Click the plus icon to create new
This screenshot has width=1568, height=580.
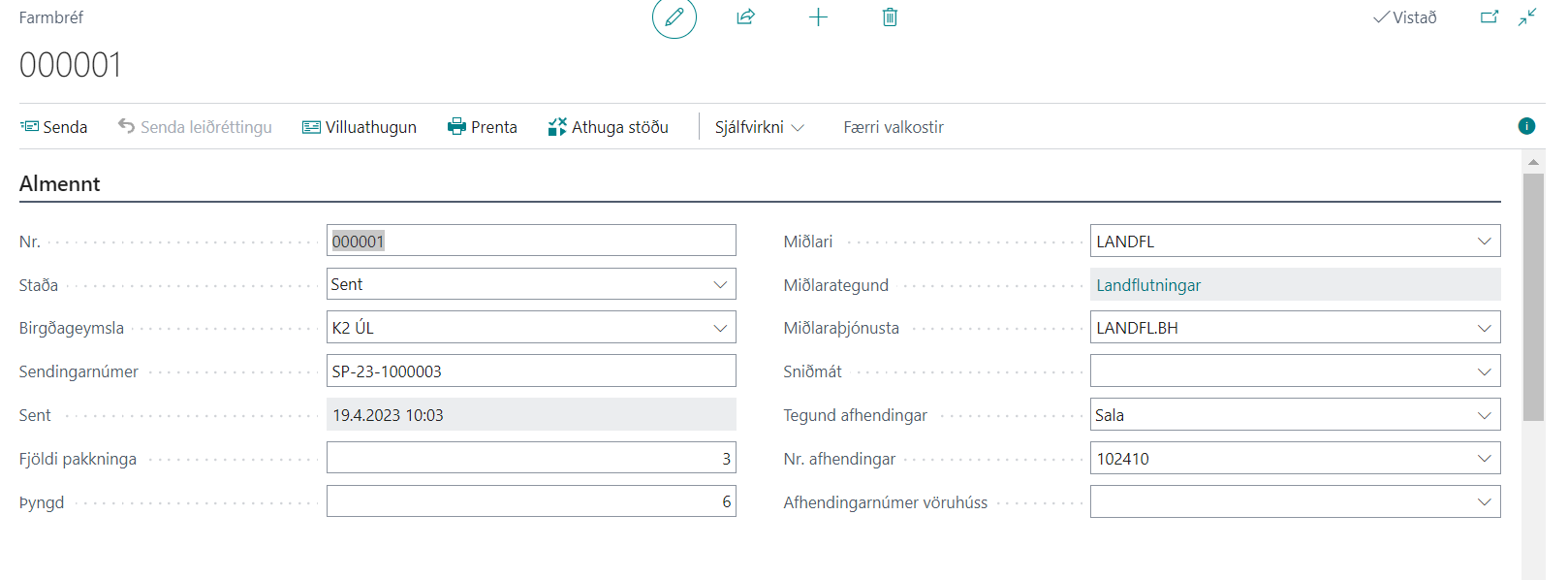pos(818,17)
